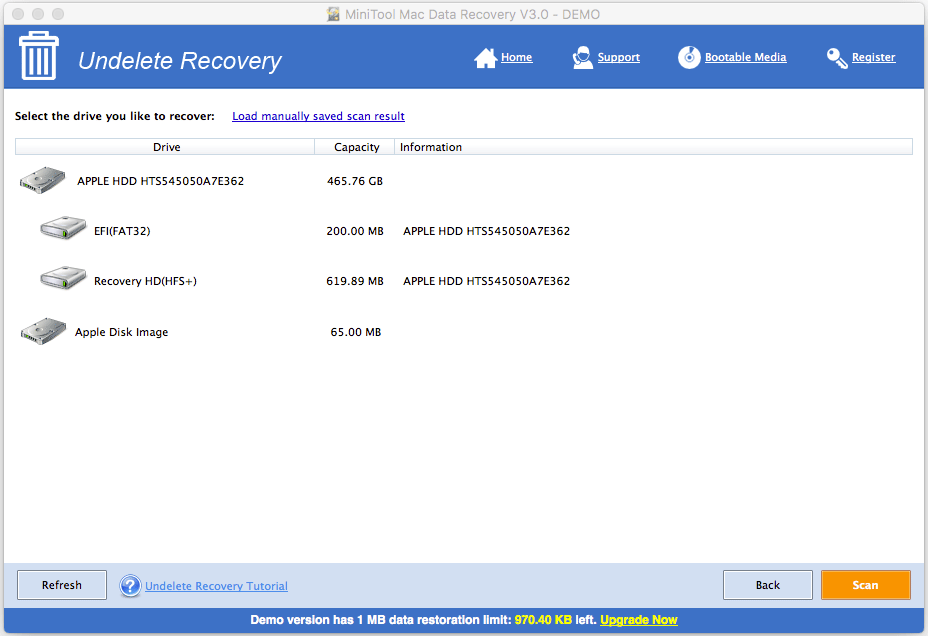Click the 619.89 MB capacity value

point(355,281)
